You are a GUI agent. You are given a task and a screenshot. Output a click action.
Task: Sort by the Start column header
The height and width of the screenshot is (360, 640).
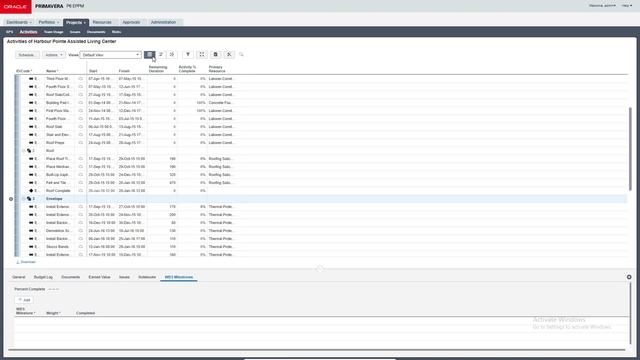pos(93,71)
